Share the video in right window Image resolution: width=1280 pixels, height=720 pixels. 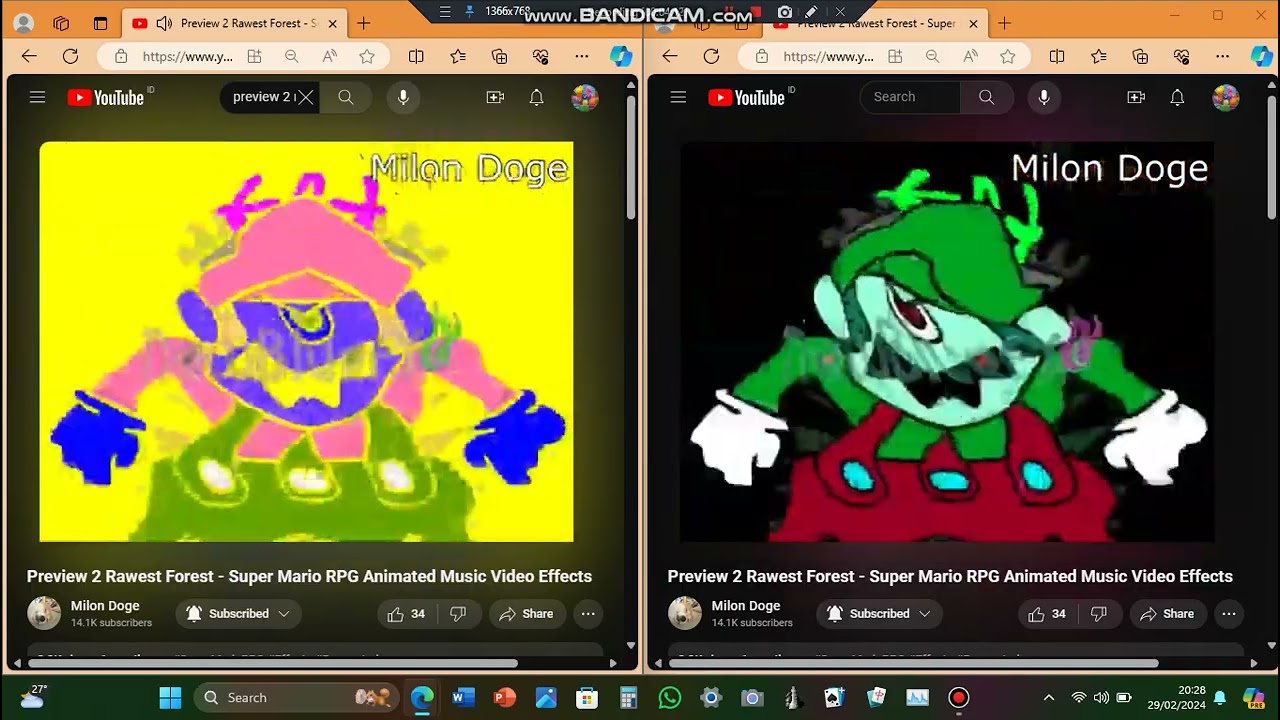(x=1167, y=614)
